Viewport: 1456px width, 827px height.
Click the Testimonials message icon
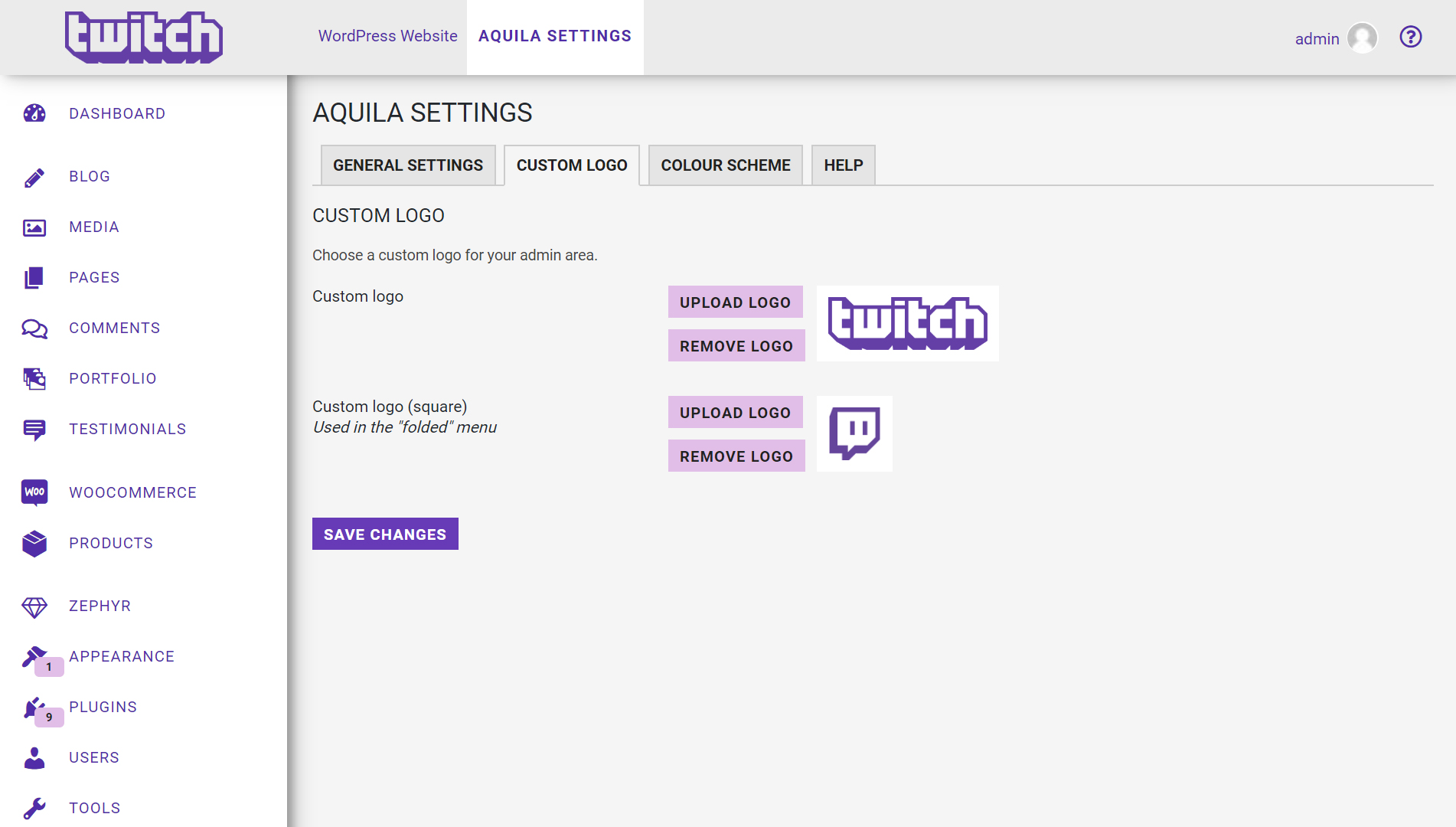[x=34, y=430]
